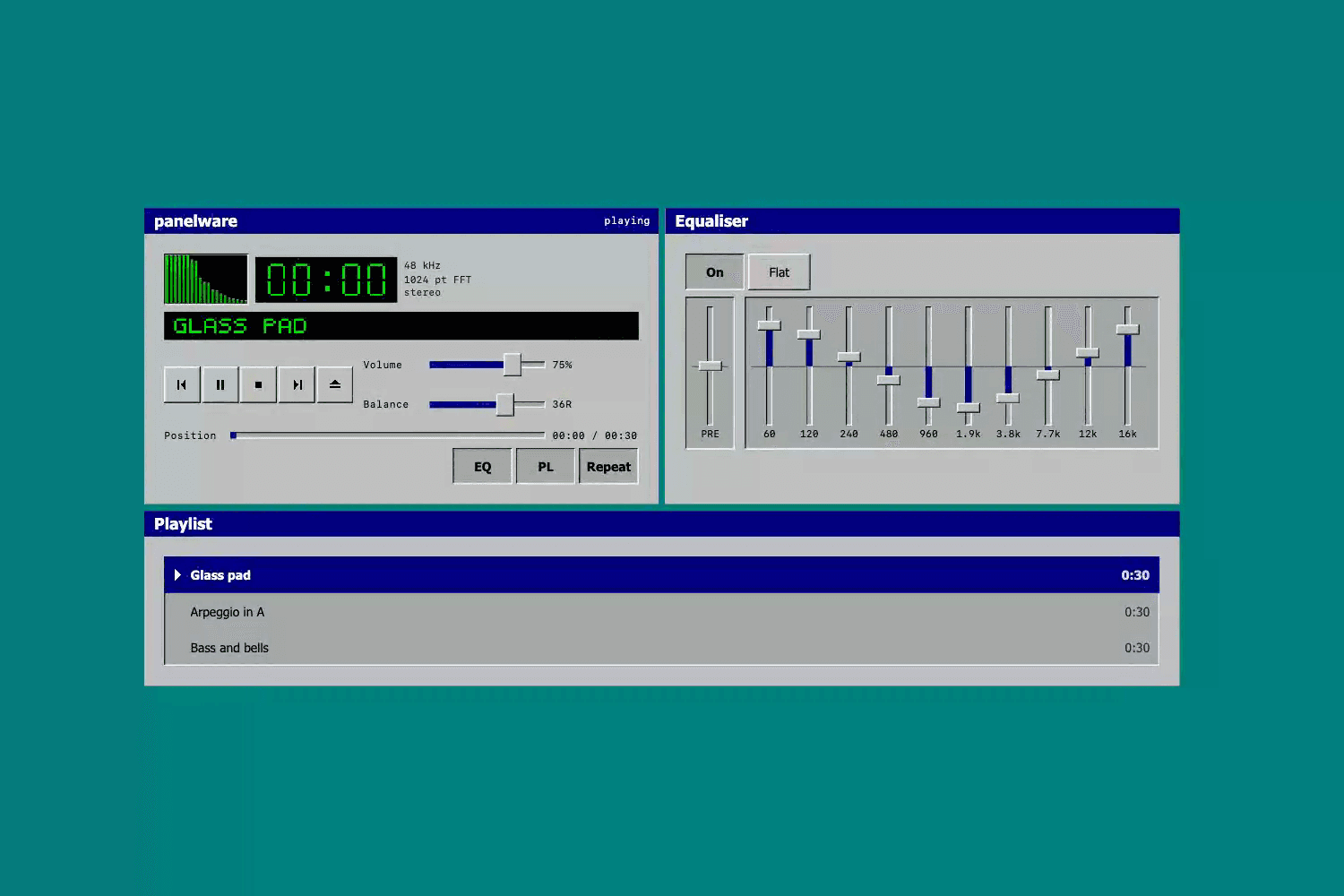Select the Glass pad playlist track

662,575
